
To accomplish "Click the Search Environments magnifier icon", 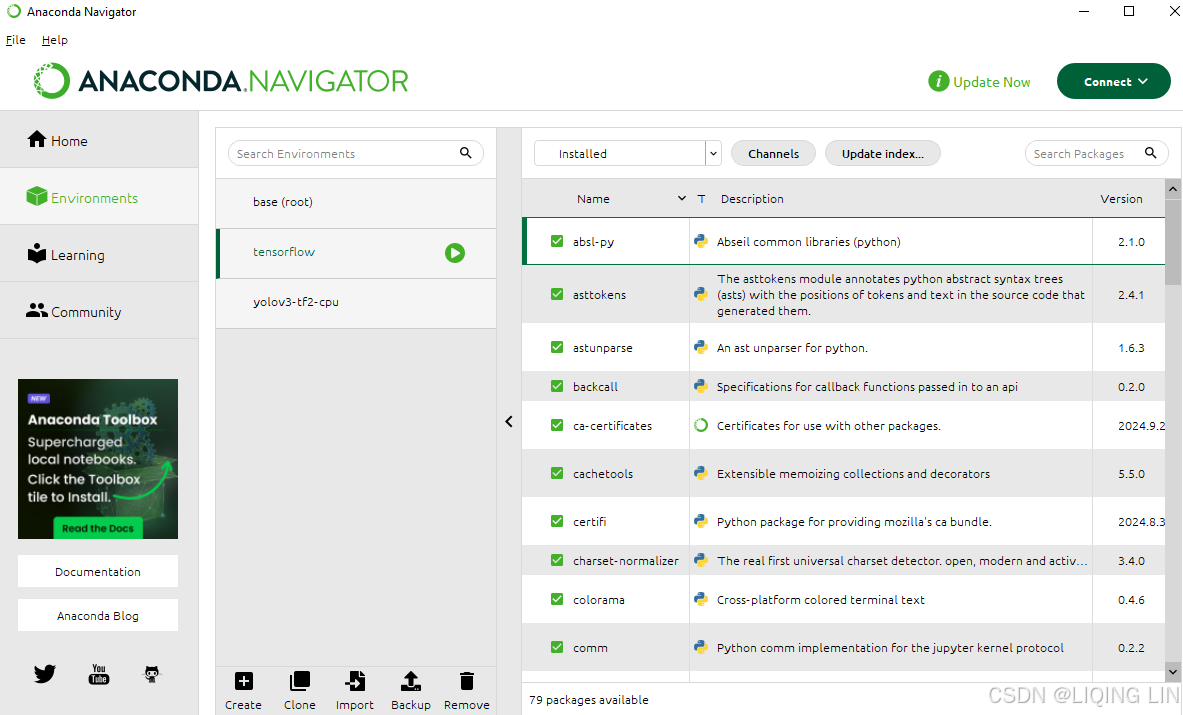I will [x=466, y=153].
